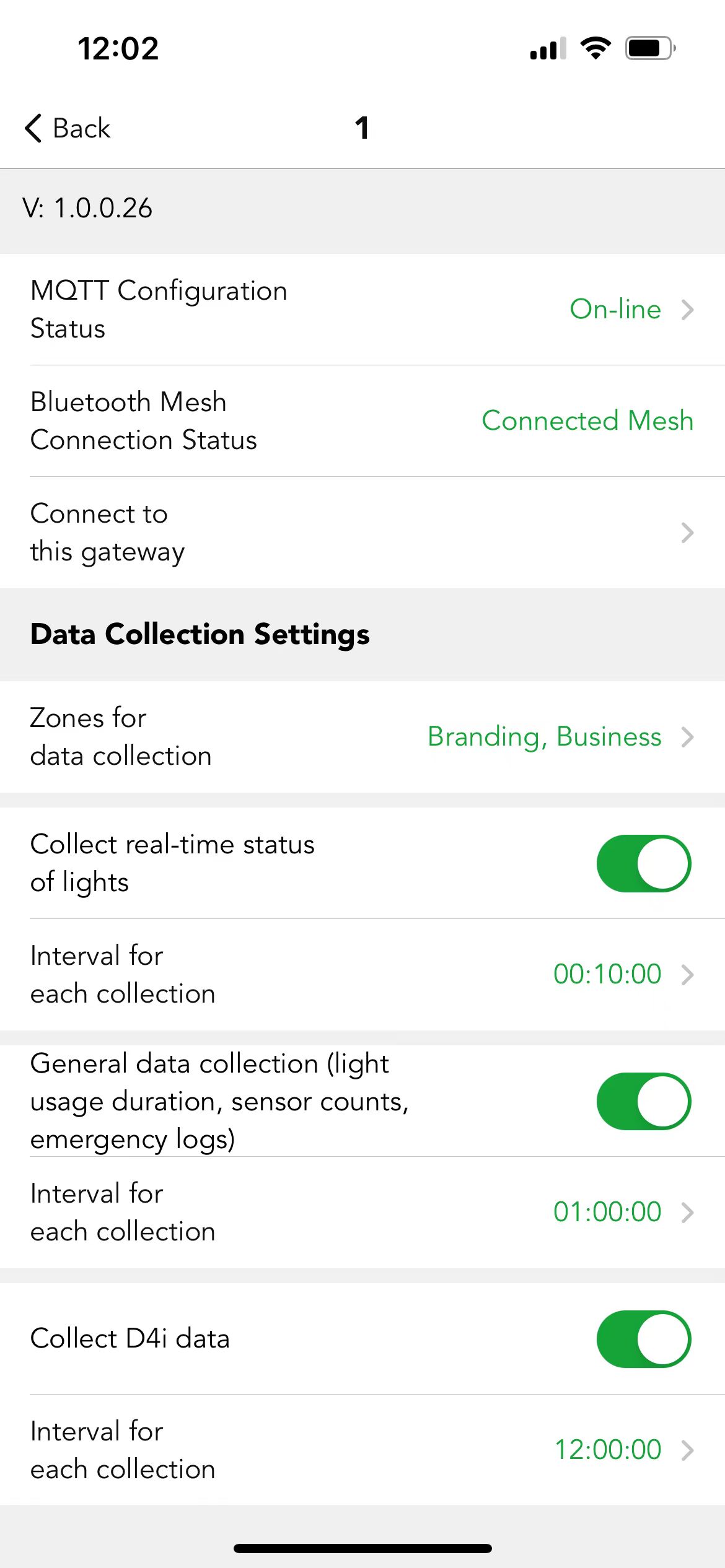725x1568 pixels.
Task: Disable the General data collection switch
Action: [x=644, y=1101]
